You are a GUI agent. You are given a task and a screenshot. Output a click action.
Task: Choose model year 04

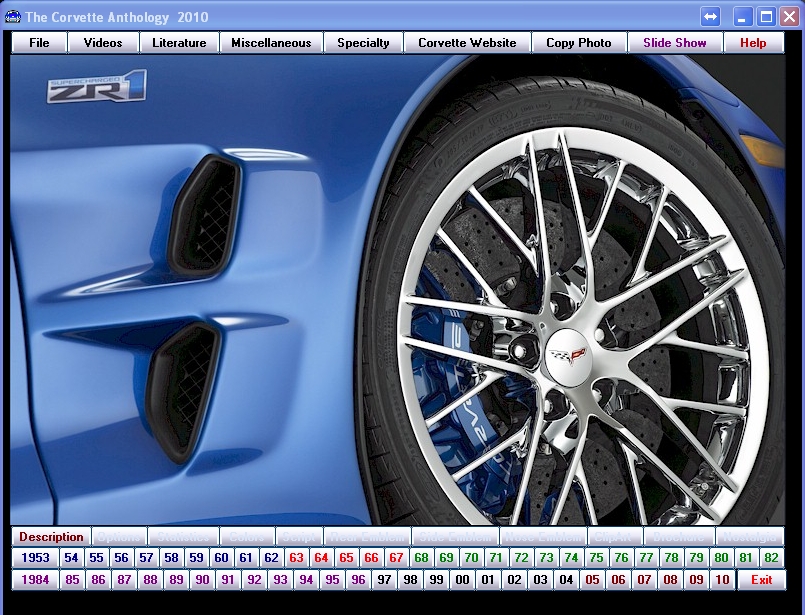click(566, 580)
